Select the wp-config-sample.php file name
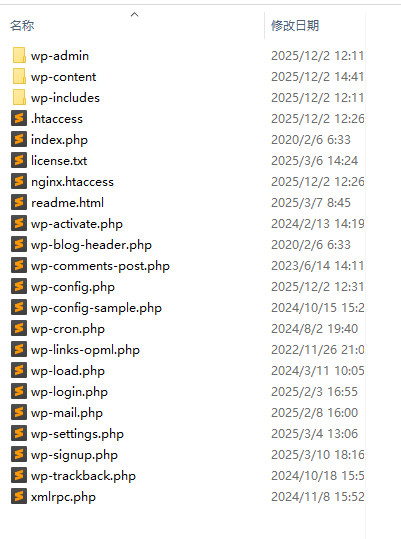401x539 pixels. [x=96, y=308]
